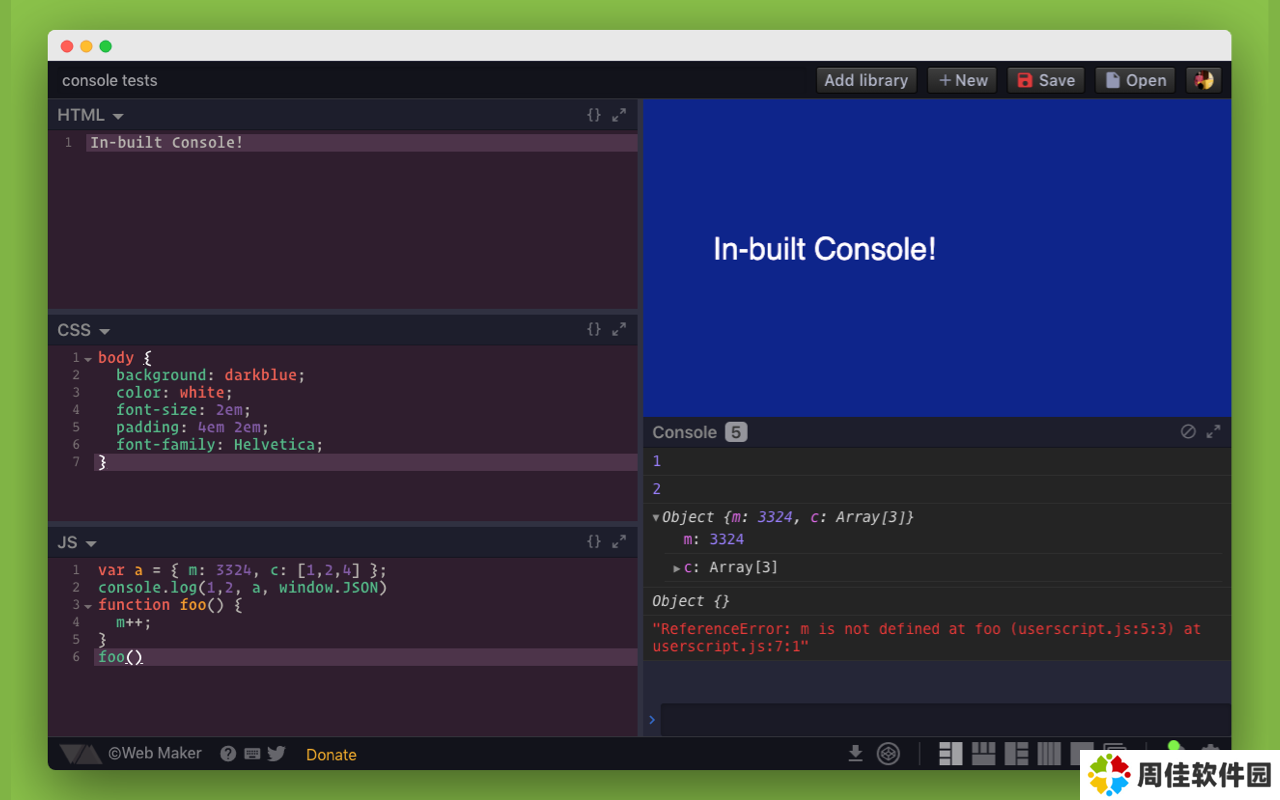This screenshot has height=800, width=1280.
Task: Click the Add library button
Action: pyautogui.click(x=866, y=80)
